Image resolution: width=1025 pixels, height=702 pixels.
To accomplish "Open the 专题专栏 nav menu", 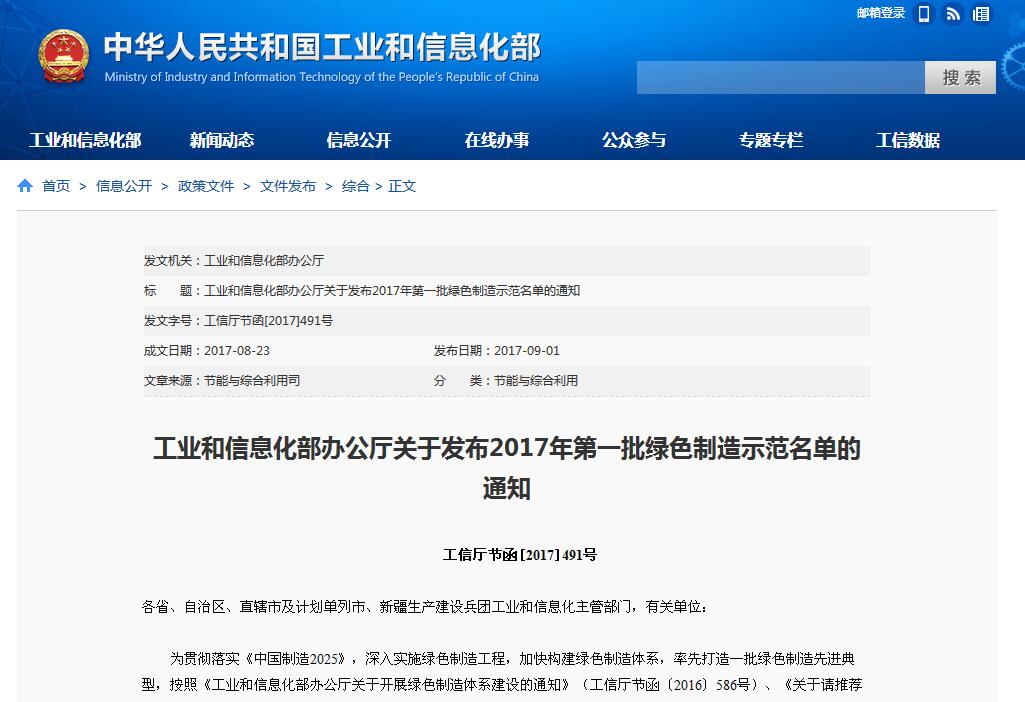I will coord(771,141).
